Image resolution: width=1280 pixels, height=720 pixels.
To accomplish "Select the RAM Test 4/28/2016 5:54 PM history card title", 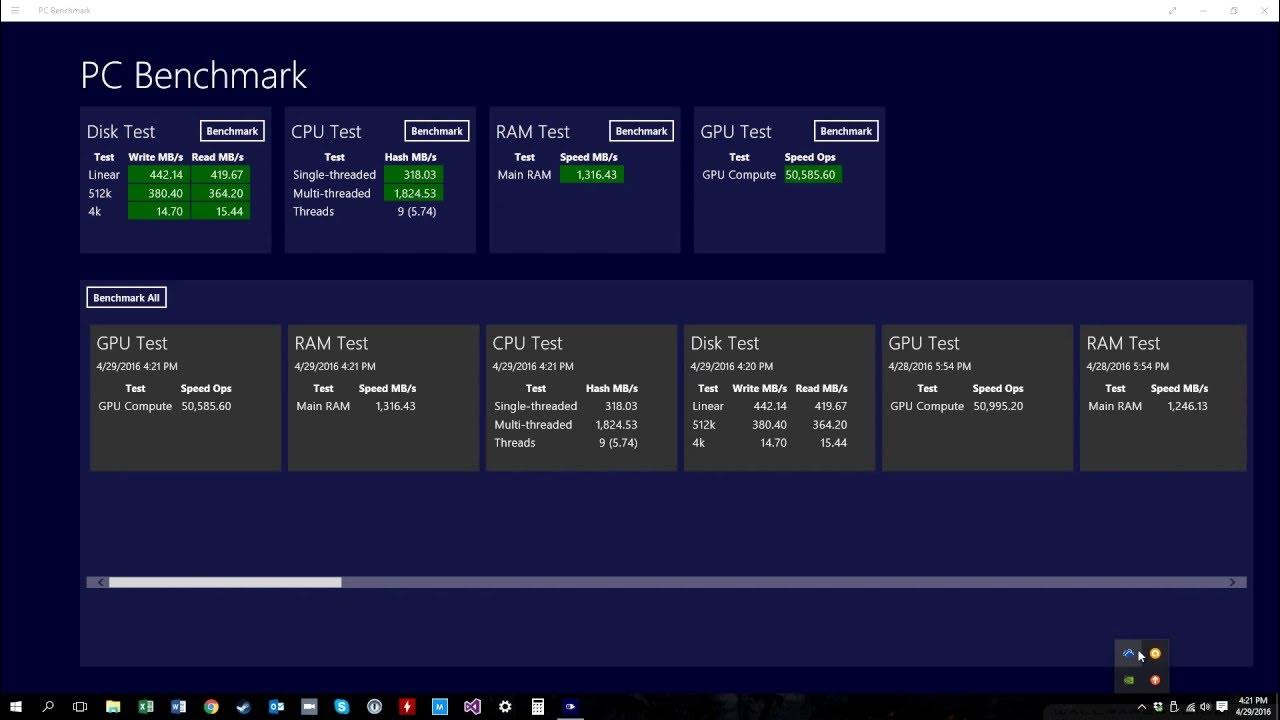I will tap(1123, 343).
